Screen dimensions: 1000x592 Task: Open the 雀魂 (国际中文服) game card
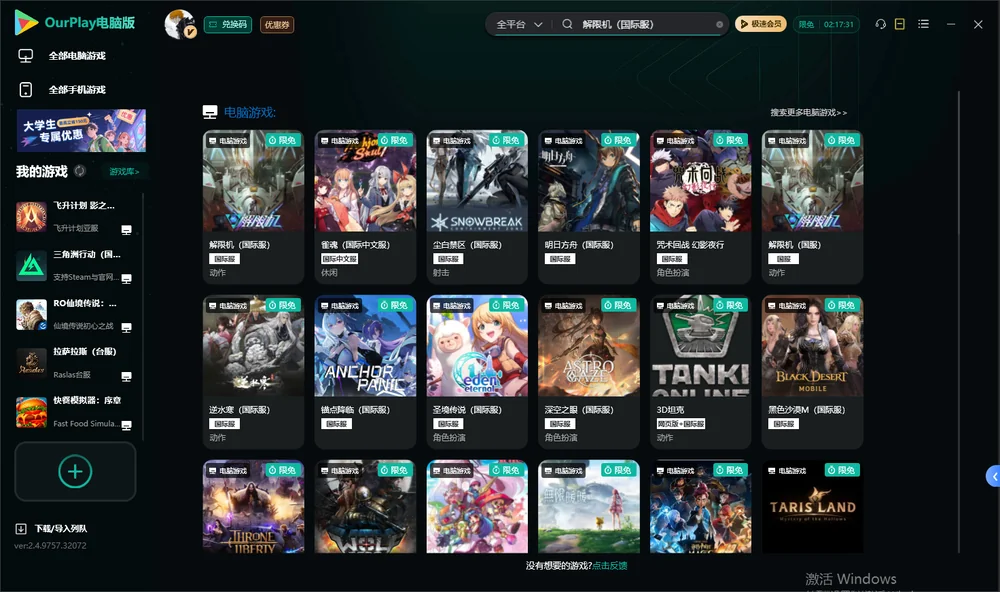coord(365,207)
